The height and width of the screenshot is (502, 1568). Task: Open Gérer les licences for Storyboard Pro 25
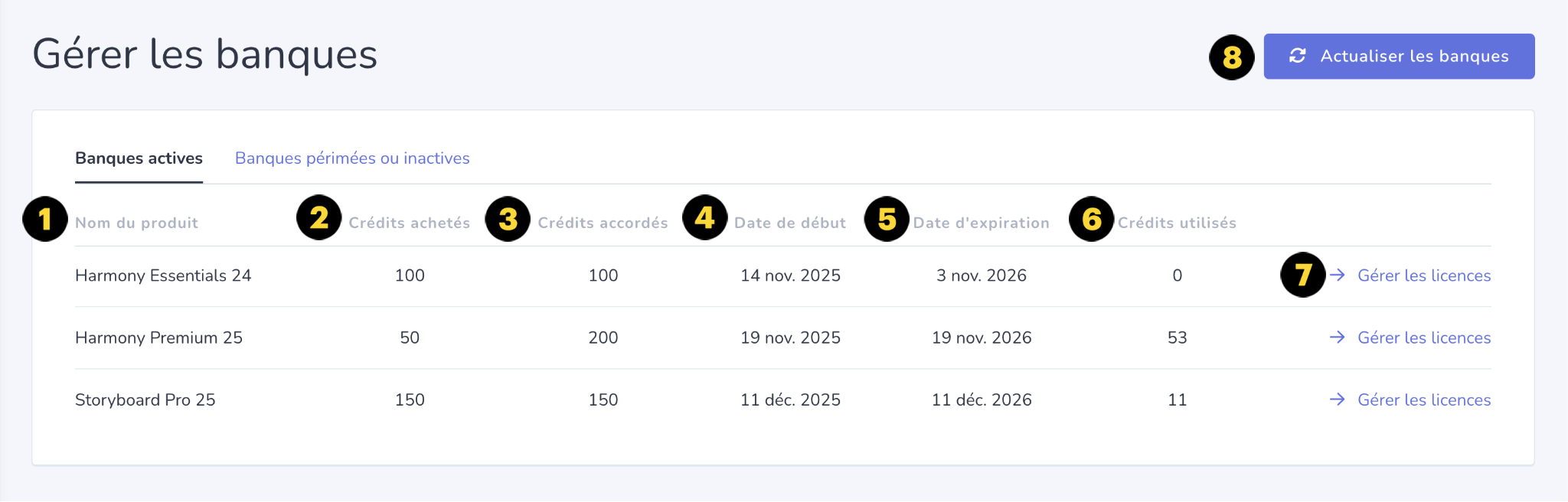coord(1423,399)
